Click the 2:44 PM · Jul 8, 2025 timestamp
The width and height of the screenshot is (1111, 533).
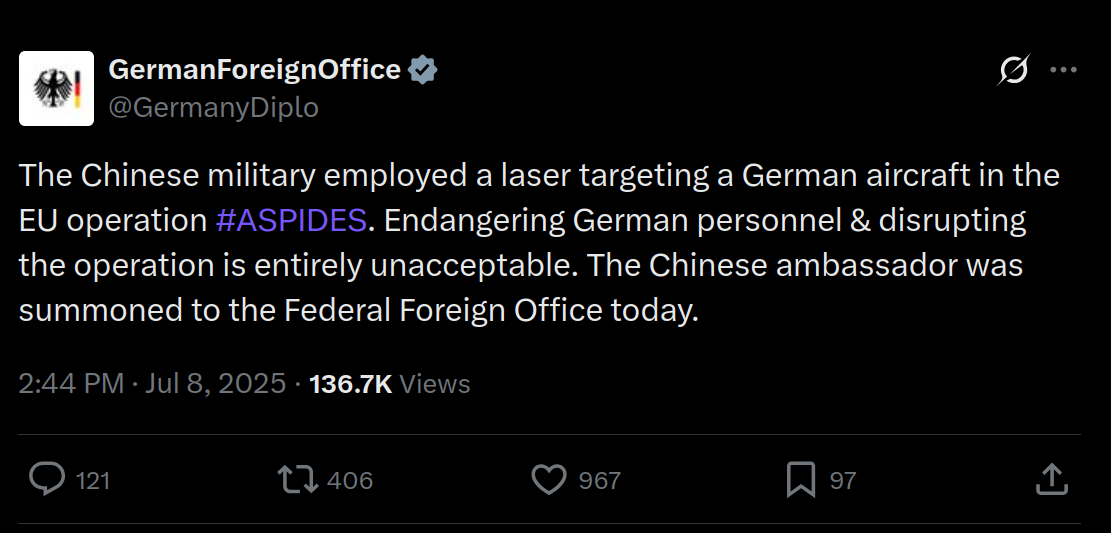(152, 383)
